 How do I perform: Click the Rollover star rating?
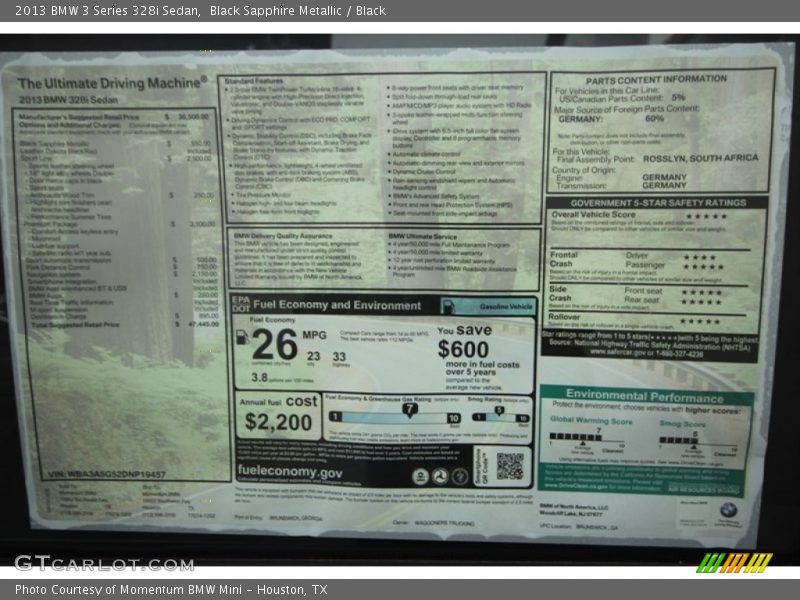tap(700, 321)
